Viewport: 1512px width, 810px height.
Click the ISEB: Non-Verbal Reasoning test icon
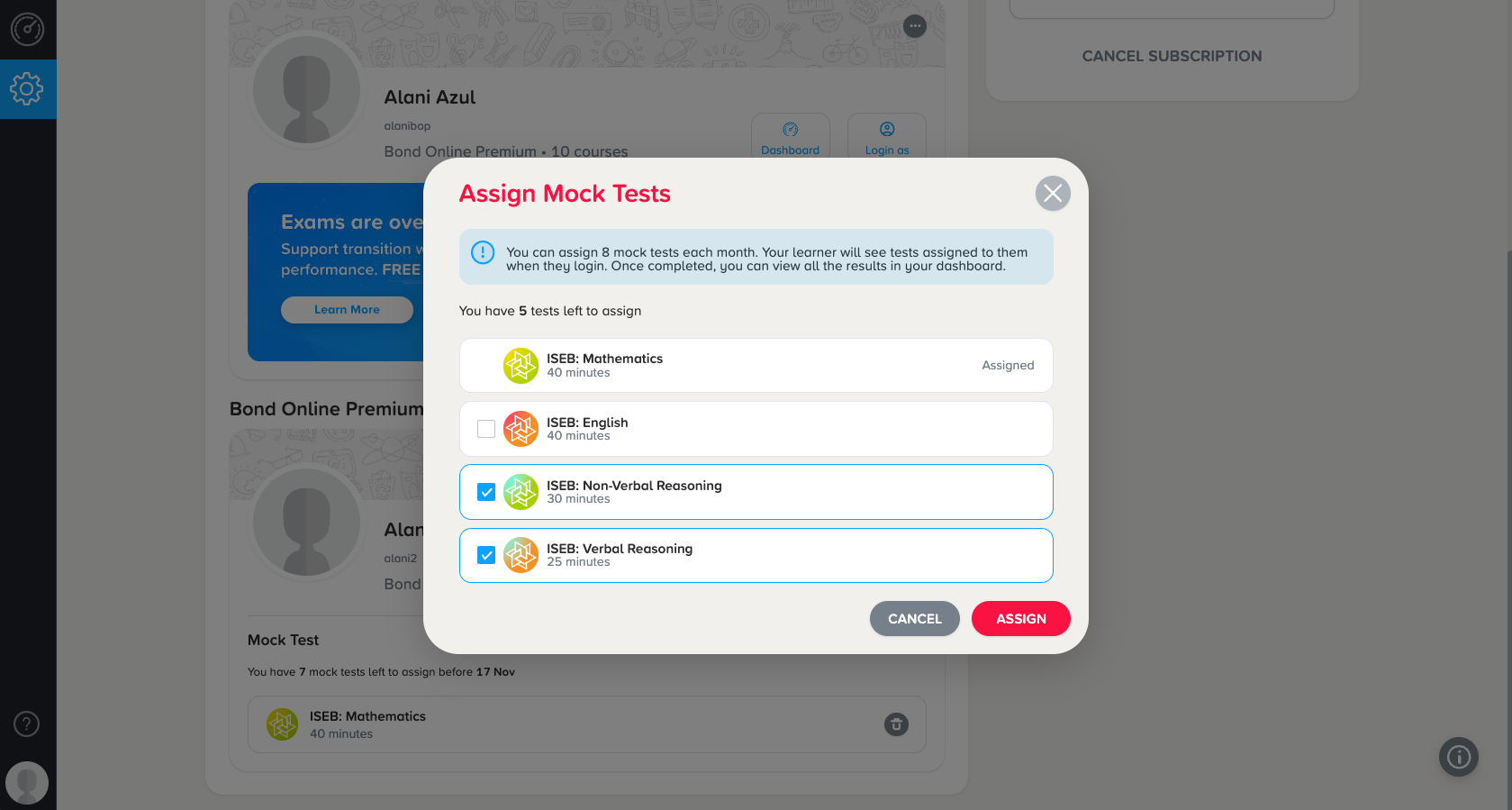coord(521,492)
